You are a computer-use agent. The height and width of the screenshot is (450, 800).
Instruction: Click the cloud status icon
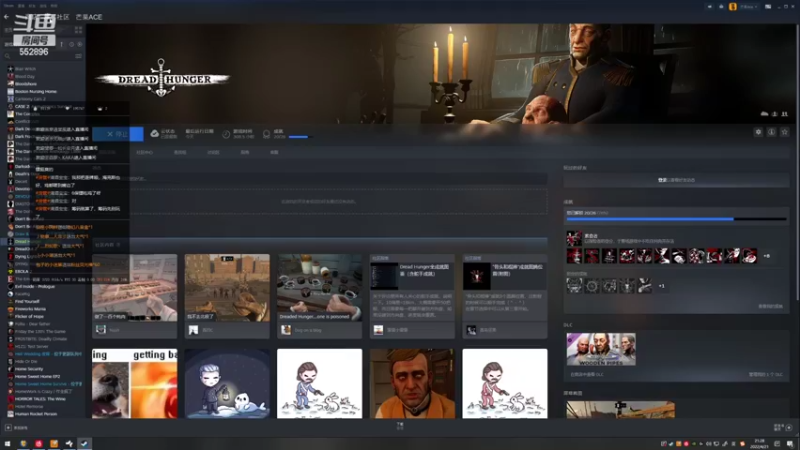[154, 134]
